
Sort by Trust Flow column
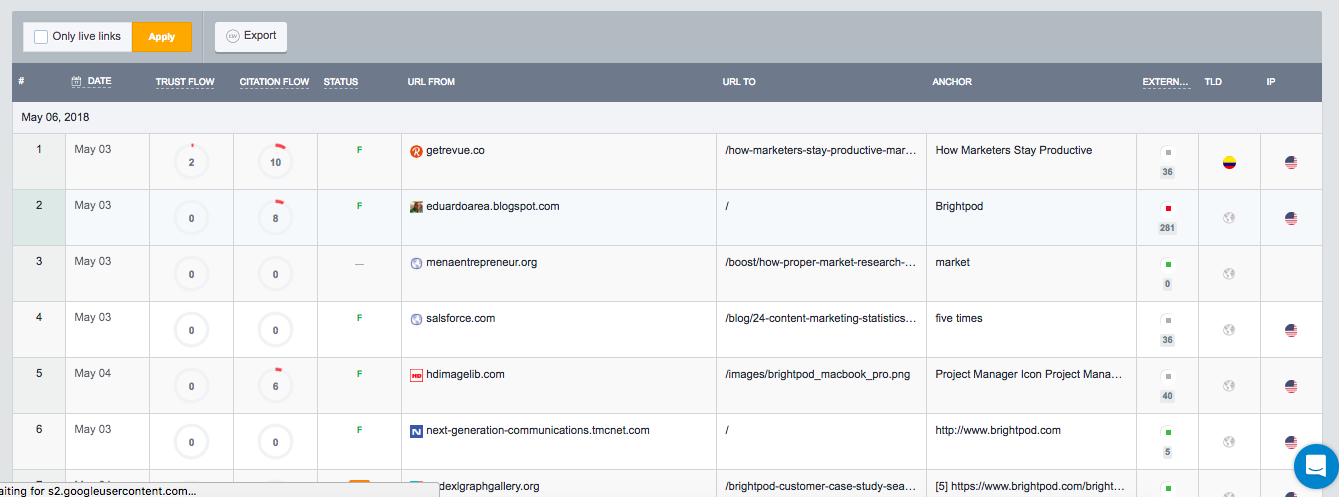(x=185, y=82)
